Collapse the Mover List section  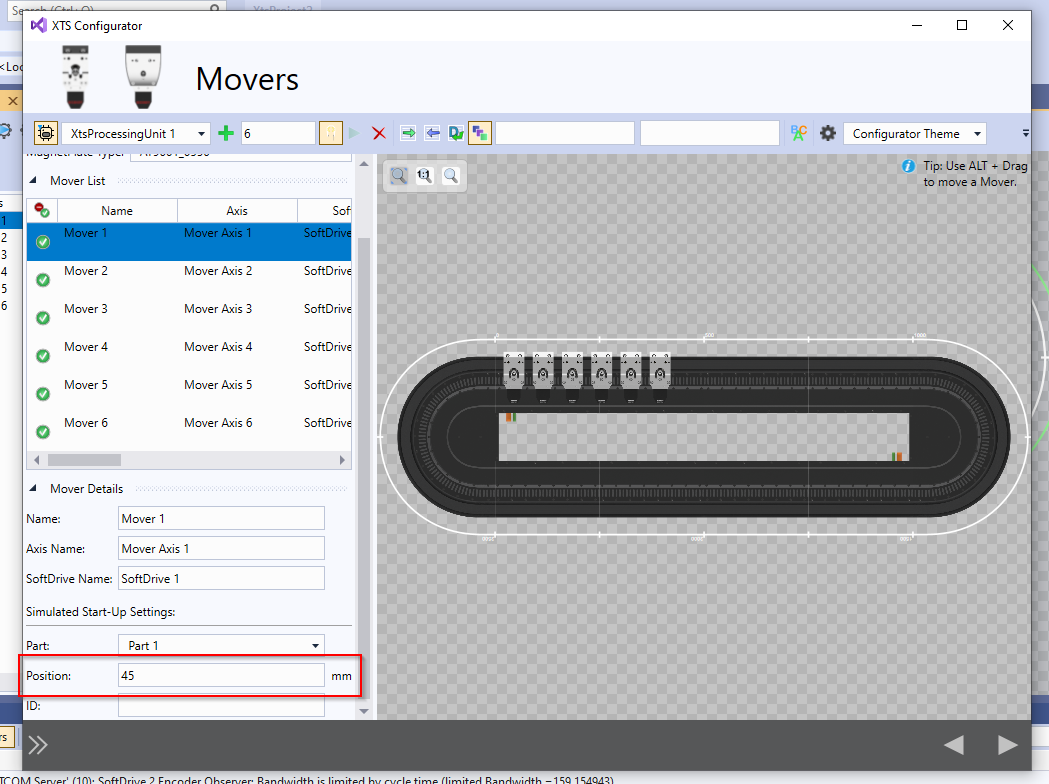(33, 181)
